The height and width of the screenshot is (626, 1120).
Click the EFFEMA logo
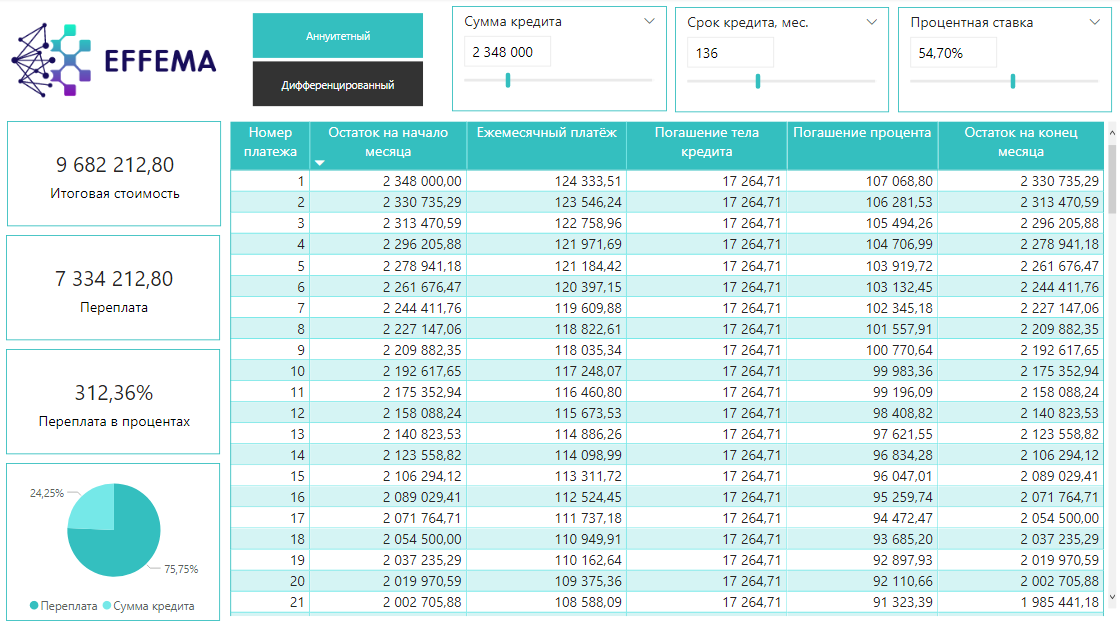point(114,60)
